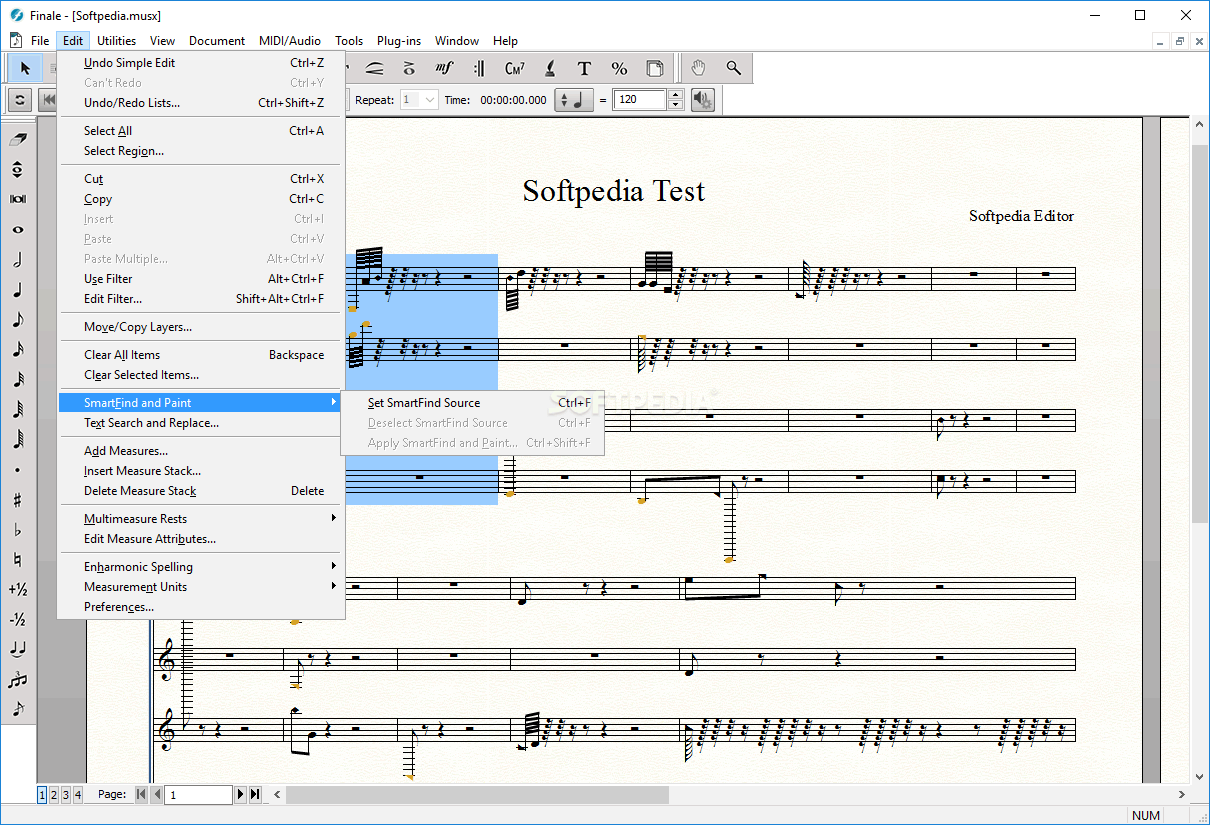The image size is (1210, 825).
Task: Pick the double whole note duration
Action: pyautogui.click(x=17, y=200)
